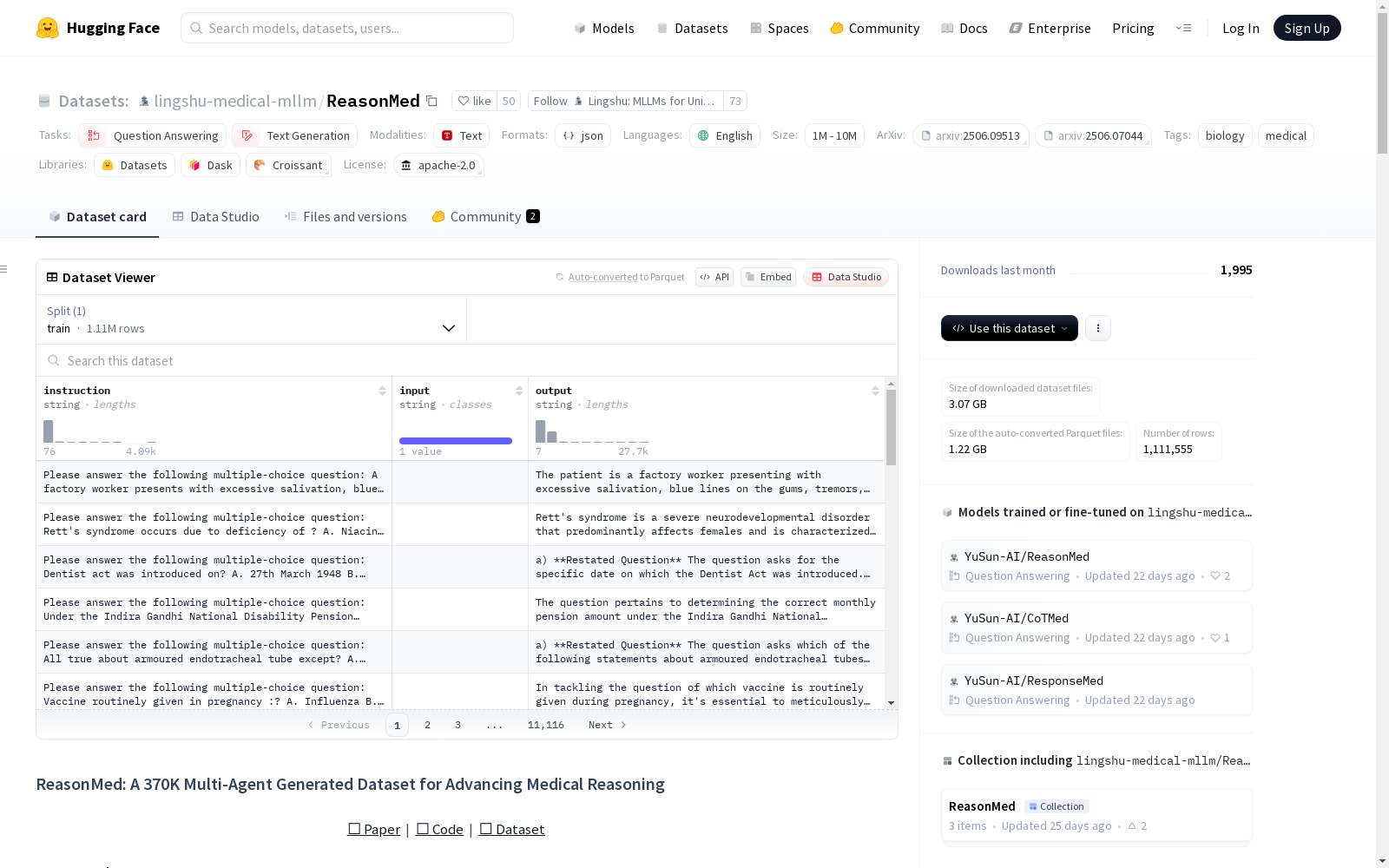Click the Hugging Face logo icon
Viewport: 1389px width, 868px height.
point(48,28)
